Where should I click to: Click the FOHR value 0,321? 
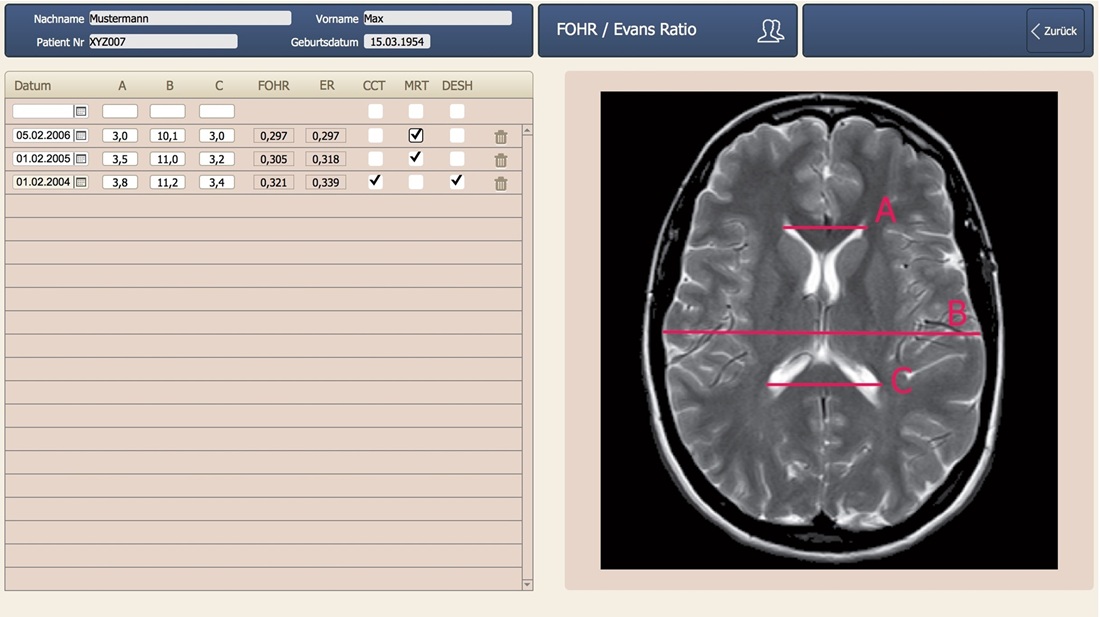click(x=274, y=182)
